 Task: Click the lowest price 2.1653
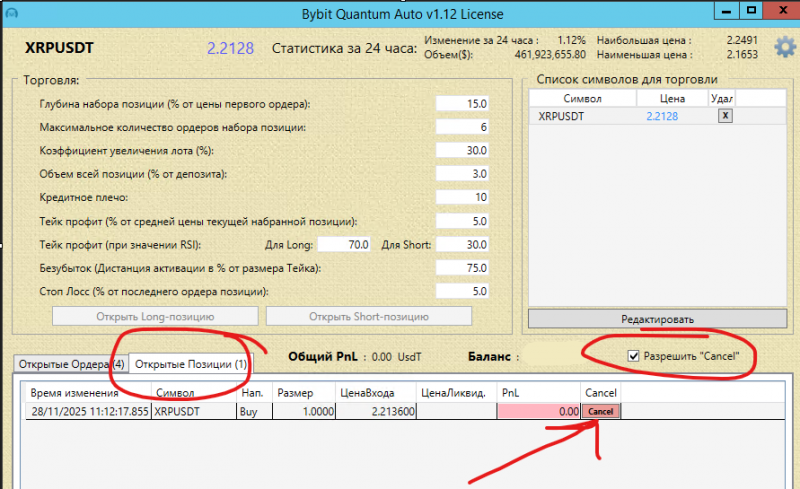pyautogui.click(x=742, y=55)
